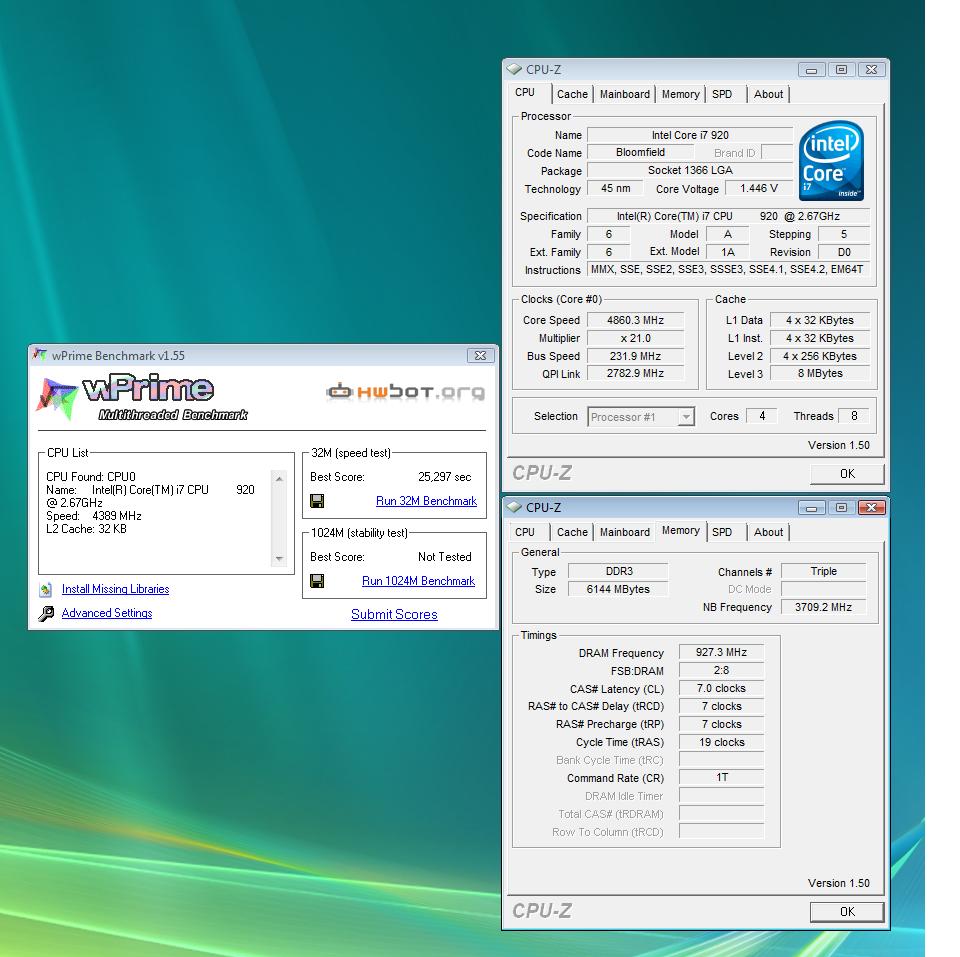The width and height of the screenshot is (960, 957).
Task: Switch to Mainboard tab in top CPU-Z window
Action: (624, 94)
